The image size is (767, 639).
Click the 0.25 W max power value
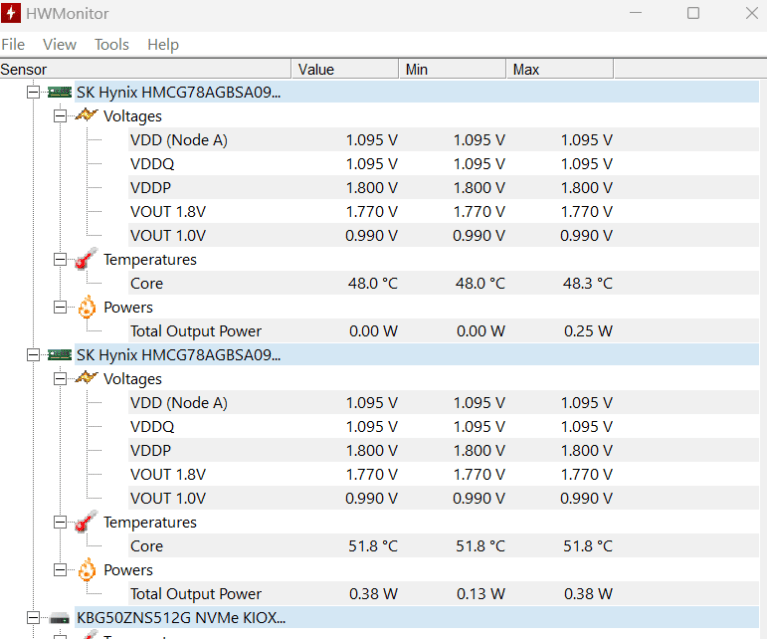(x=588, y=331)
